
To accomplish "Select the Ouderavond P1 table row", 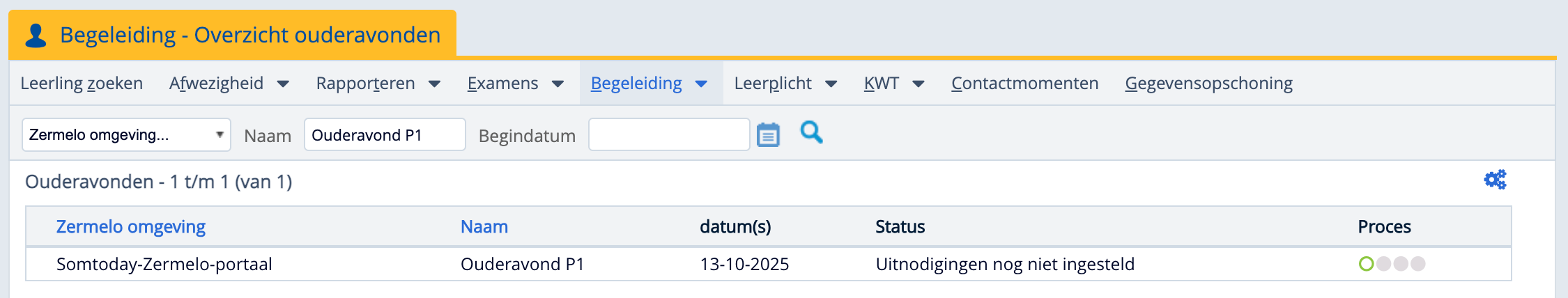I will pyautogui.click(x=522, y=265).
